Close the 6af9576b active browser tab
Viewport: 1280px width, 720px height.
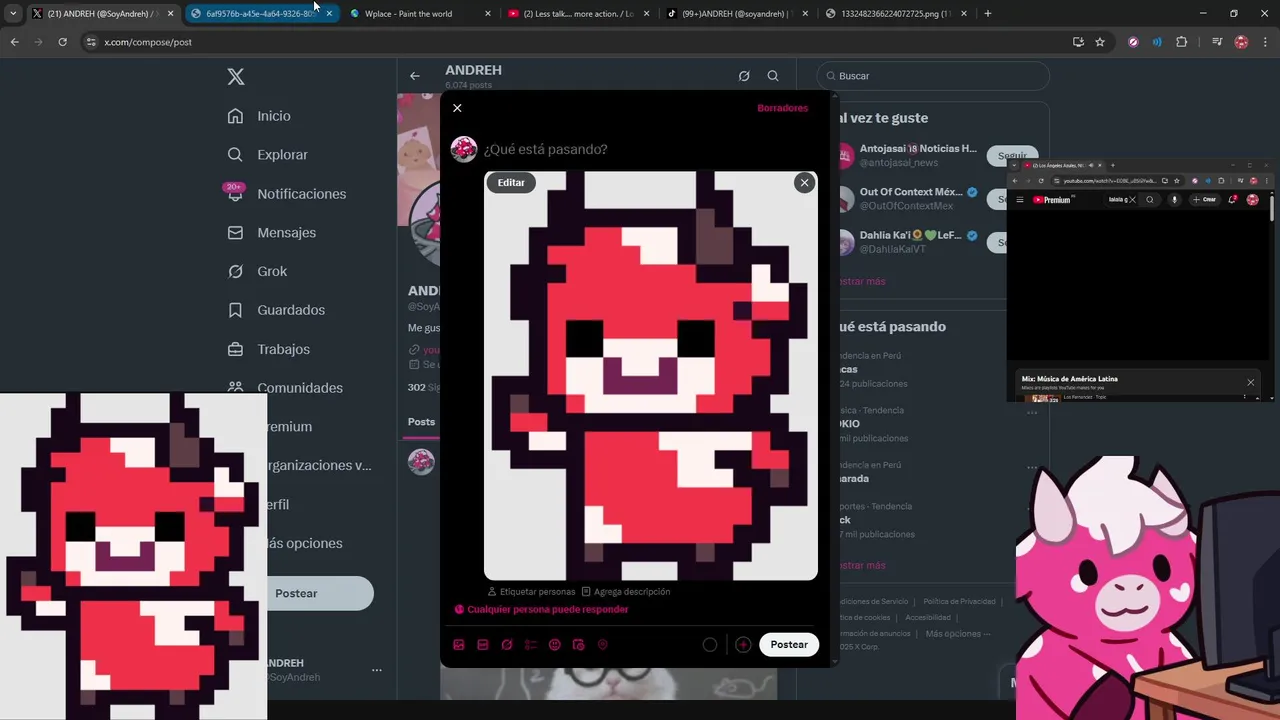click(329, 14)
